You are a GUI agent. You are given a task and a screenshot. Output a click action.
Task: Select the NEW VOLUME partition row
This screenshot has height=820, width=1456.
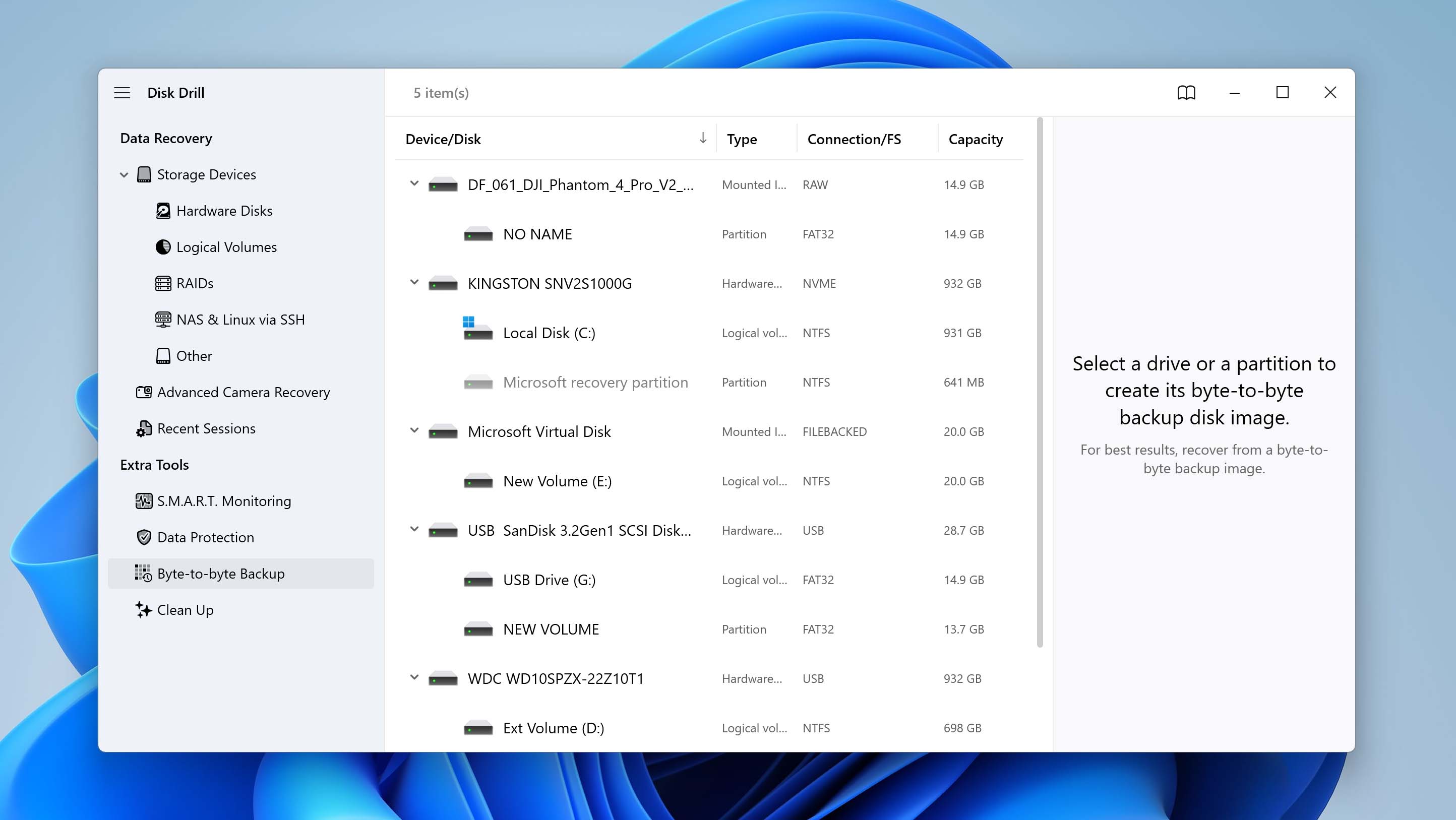[x=709, y=629]
